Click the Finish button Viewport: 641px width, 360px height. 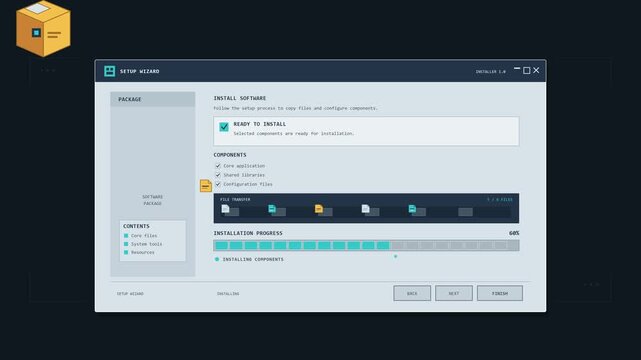(500, 293)
